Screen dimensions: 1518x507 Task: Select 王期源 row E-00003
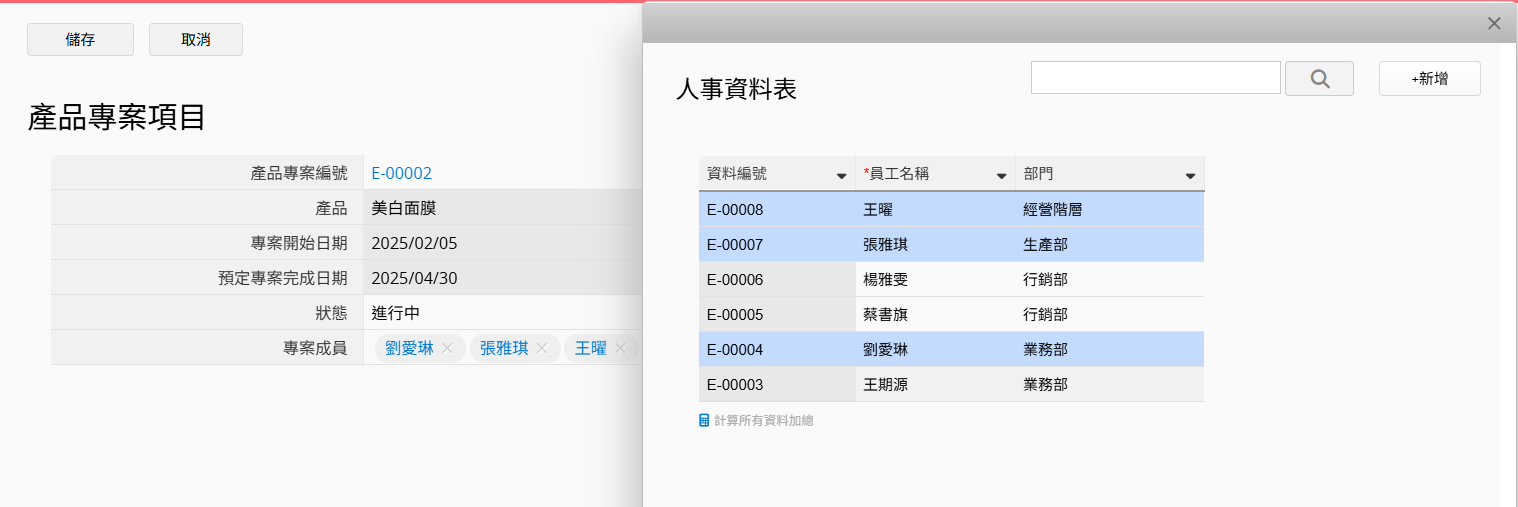coord(950,385)
